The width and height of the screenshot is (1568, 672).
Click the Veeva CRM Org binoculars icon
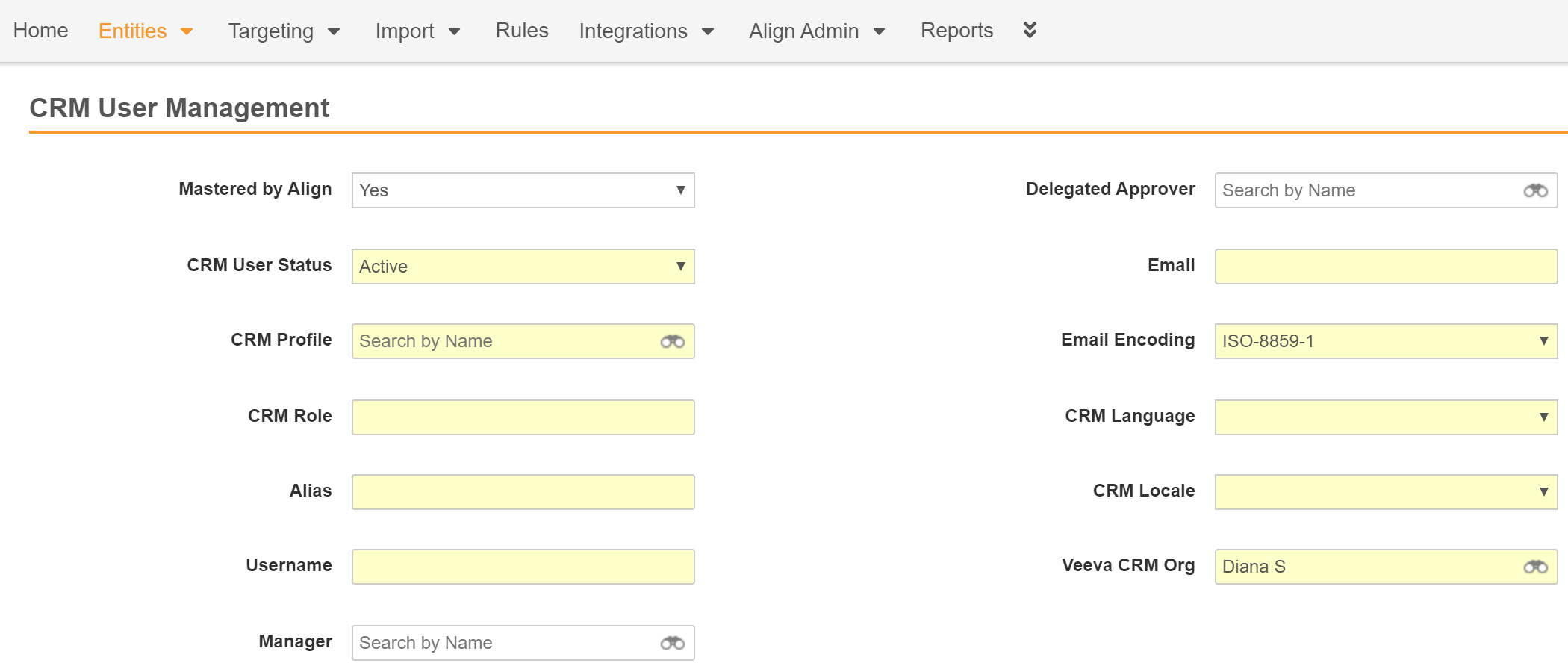[x=1535, y=567]
